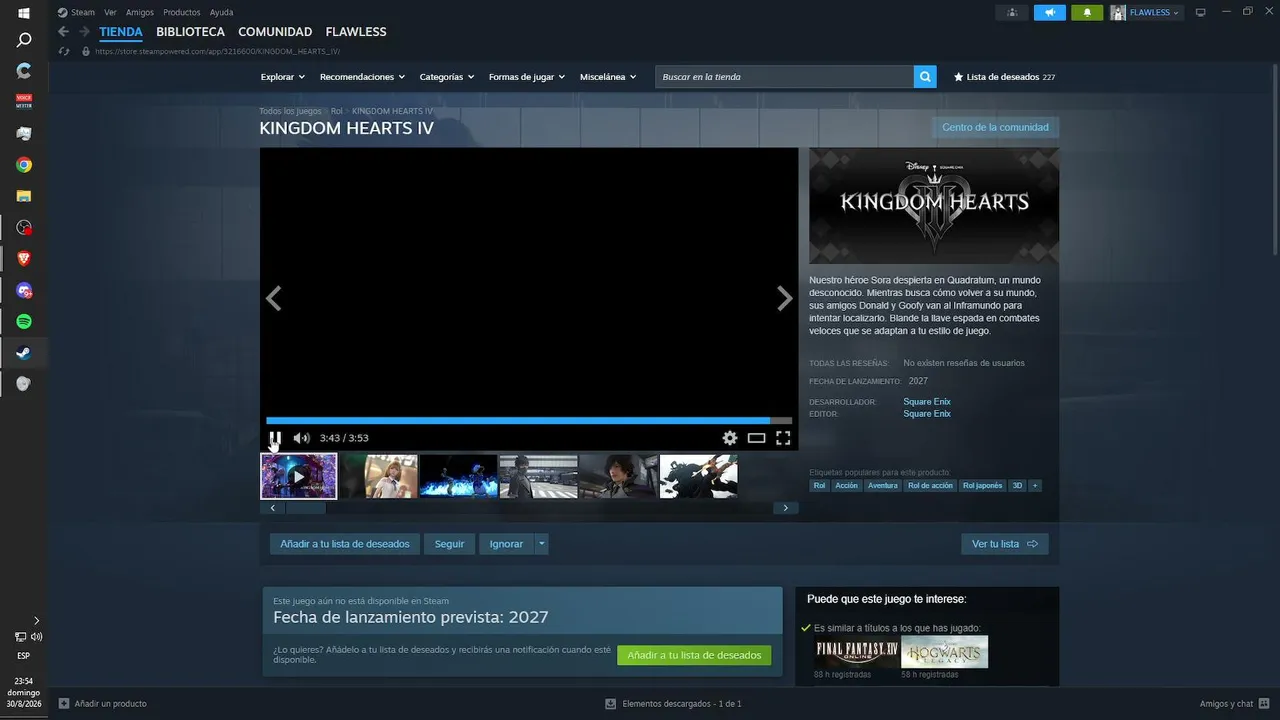Open the Productos menu
The width and height of the screenshot is (1280, 720).
click(182, 12)
